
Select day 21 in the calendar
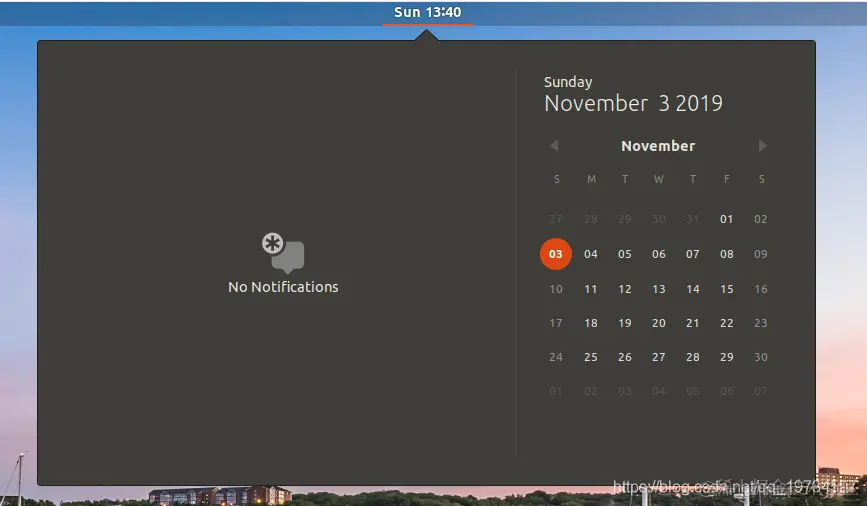[693, 323]
